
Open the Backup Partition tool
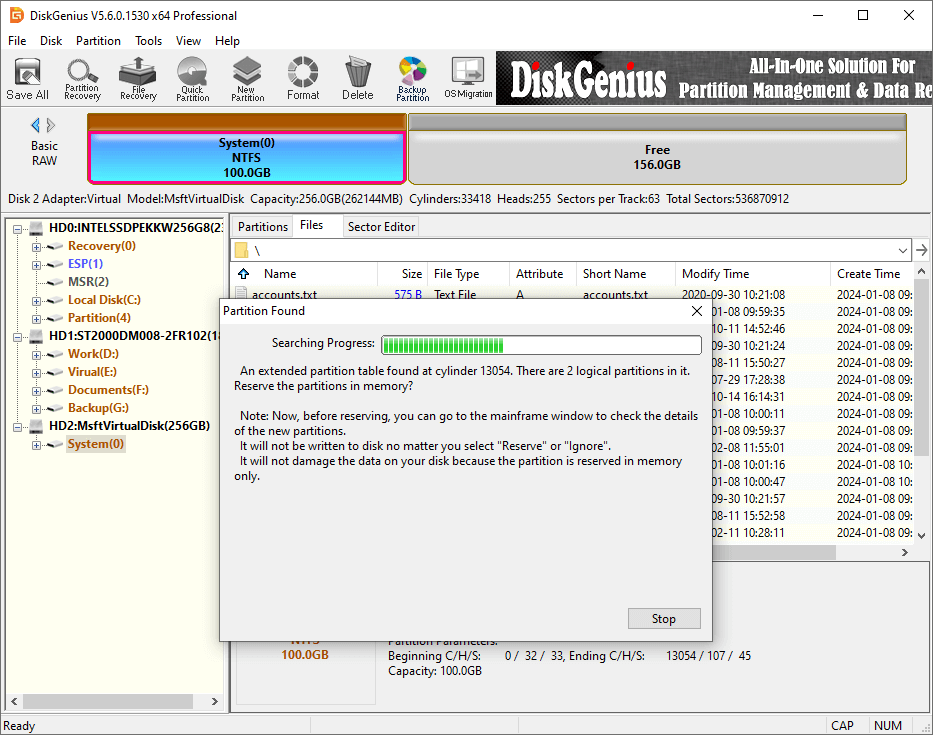pos(412,79)
